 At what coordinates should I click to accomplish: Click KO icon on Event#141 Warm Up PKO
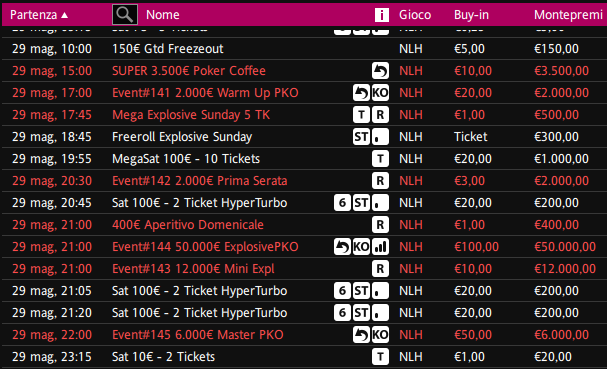click(380, 93)
